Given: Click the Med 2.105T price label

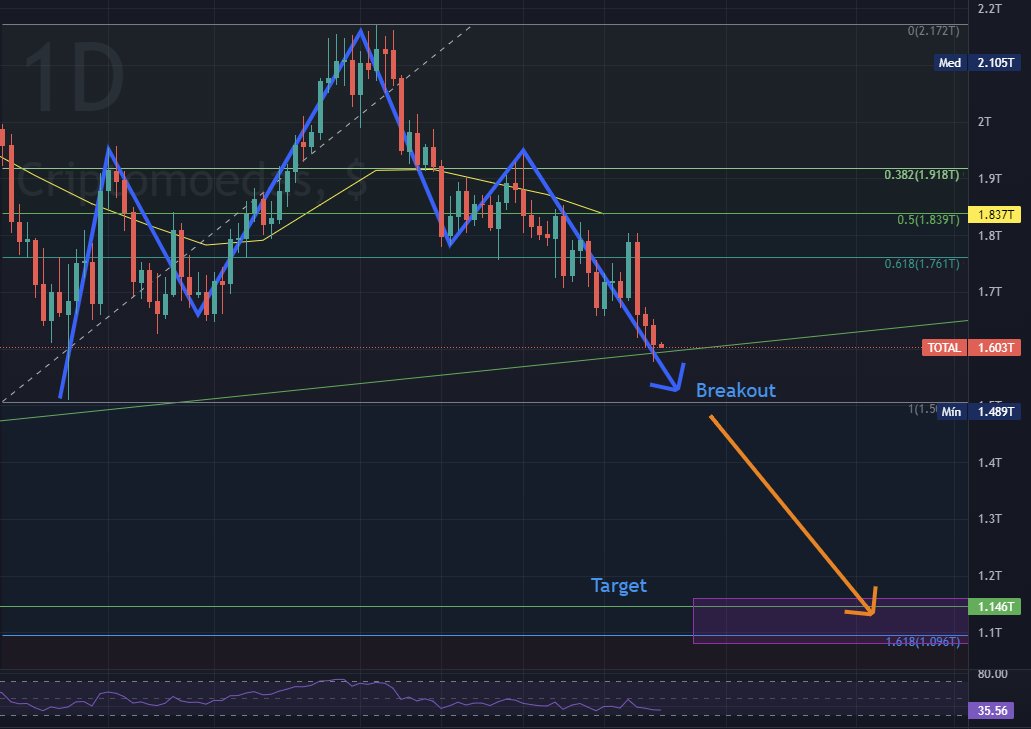Looking at the screenshot, I should pos(977,62).
